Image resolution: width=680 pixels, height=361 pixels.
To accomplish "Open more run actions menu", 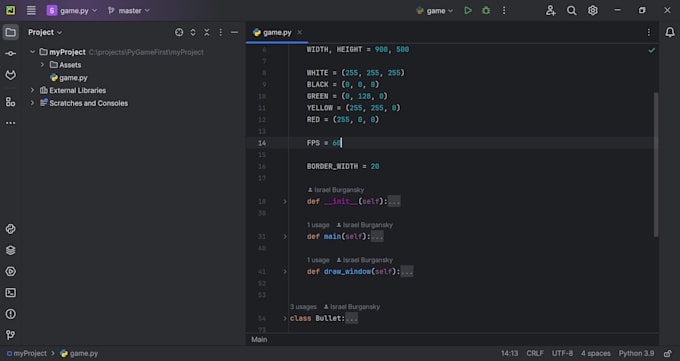I will point(504,10).
